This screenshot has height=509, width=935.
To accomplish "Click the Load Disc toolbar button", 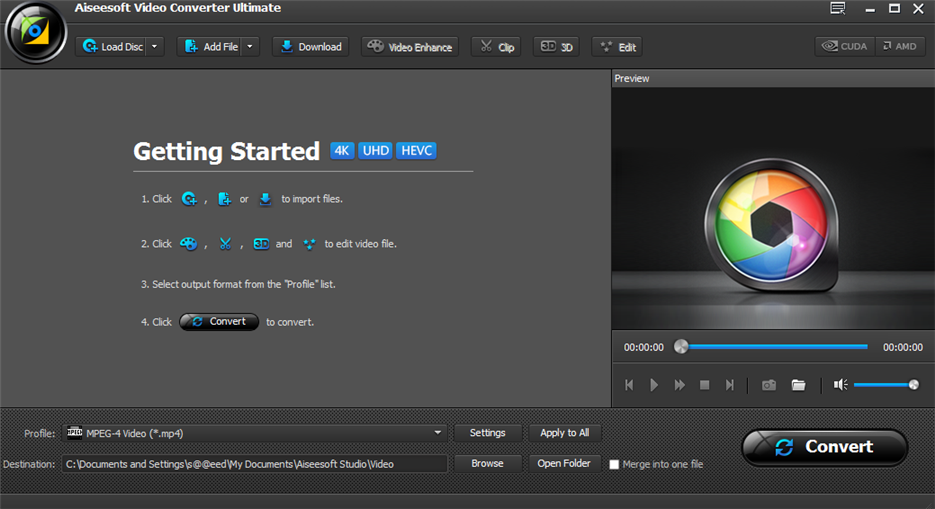I will tap(112, 47).
